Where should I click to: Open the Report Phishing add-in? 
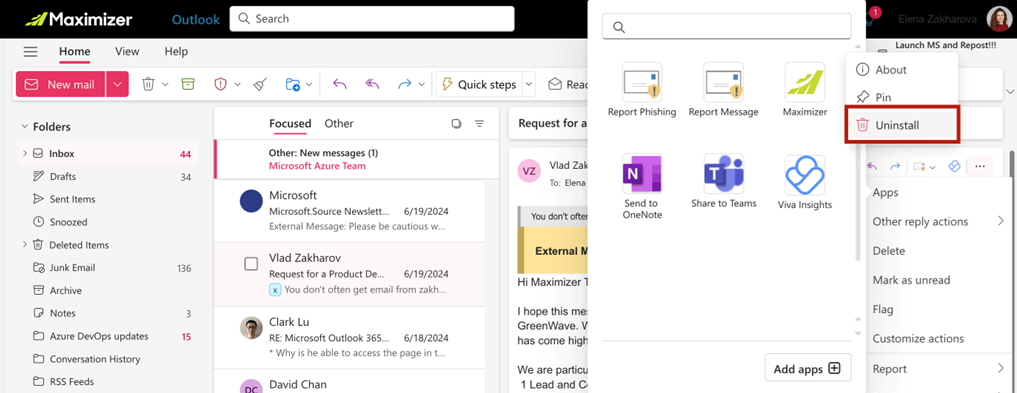click(642, 90)
